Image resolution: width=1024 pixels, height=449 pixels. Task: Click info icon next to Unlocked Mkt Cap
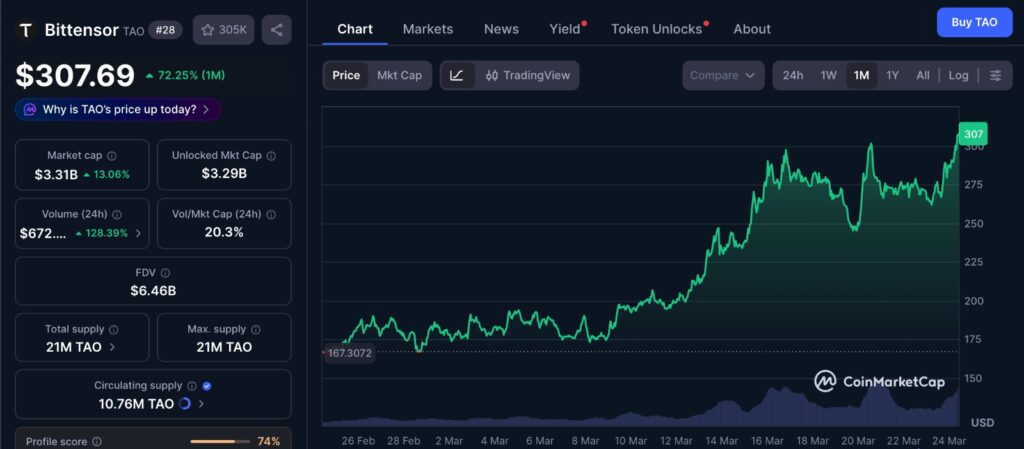pyautogui.click(x=271, y=156)
